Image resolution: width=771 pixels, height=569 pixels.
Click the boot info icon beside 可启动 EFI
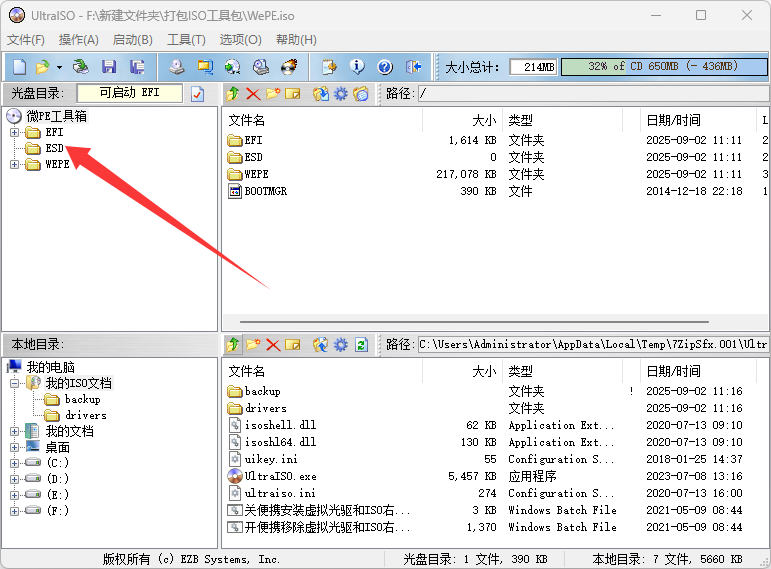pos(198,94)
